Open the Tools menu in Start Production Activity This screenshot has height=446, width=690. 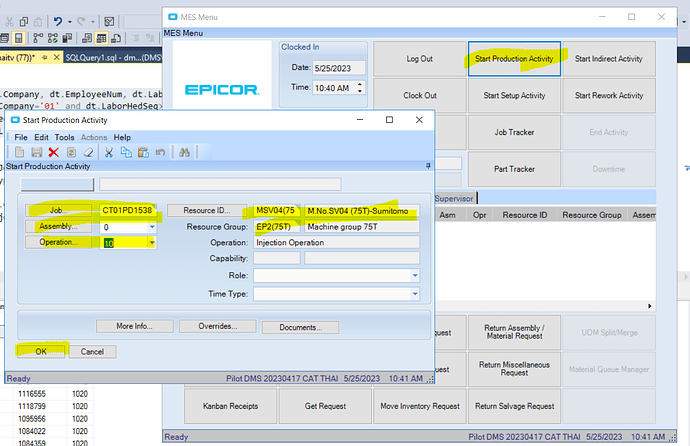pyautogui.click(x=64, y=137)
